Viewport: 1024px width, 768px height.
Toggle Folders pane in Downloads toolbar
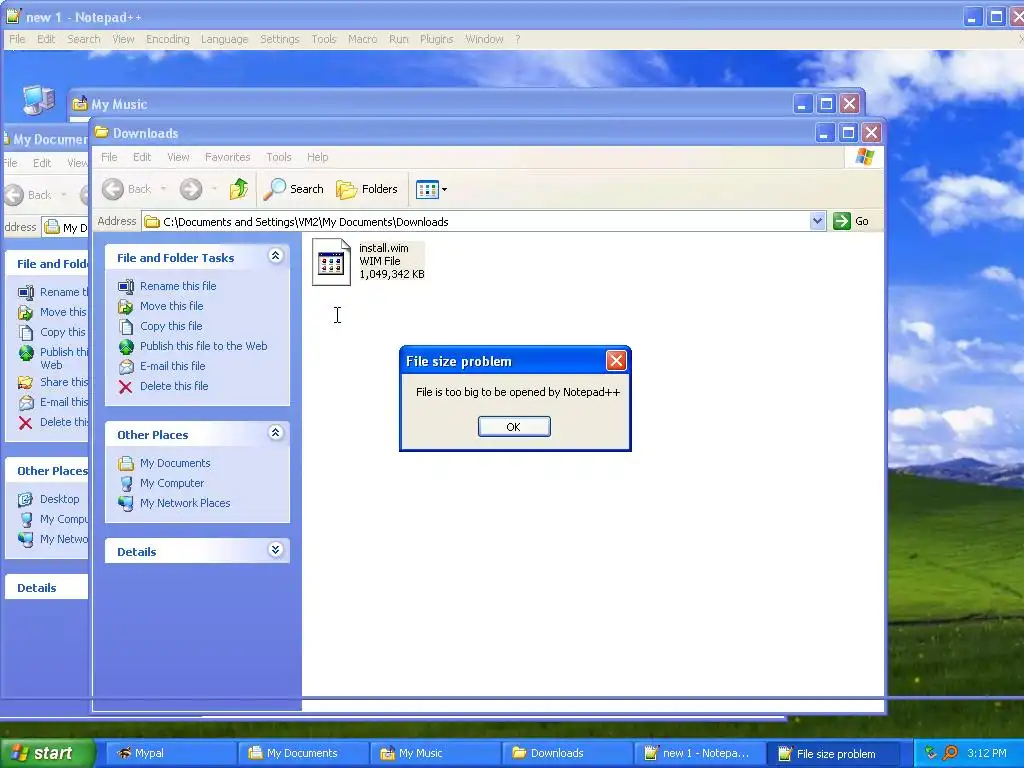(x=367, y=189)
